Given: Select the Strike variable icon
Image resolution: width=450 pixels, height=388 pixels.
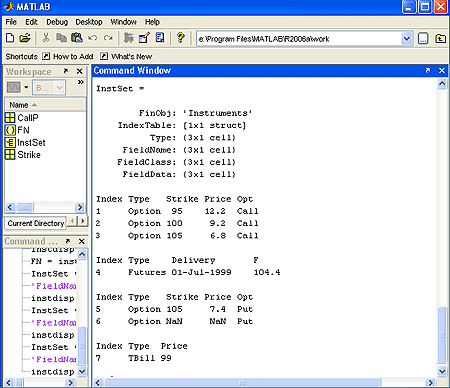Looking at the screenshot, I should coord(10,155).
